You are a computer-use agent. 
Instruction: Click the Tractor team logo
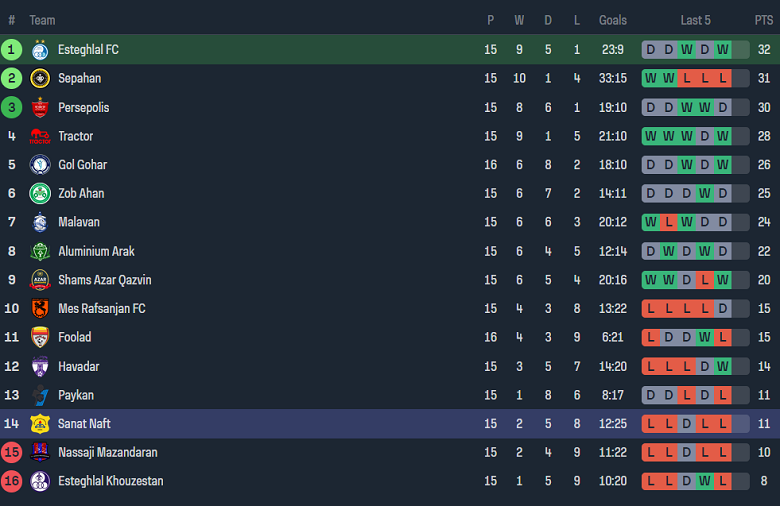(40, 136)
